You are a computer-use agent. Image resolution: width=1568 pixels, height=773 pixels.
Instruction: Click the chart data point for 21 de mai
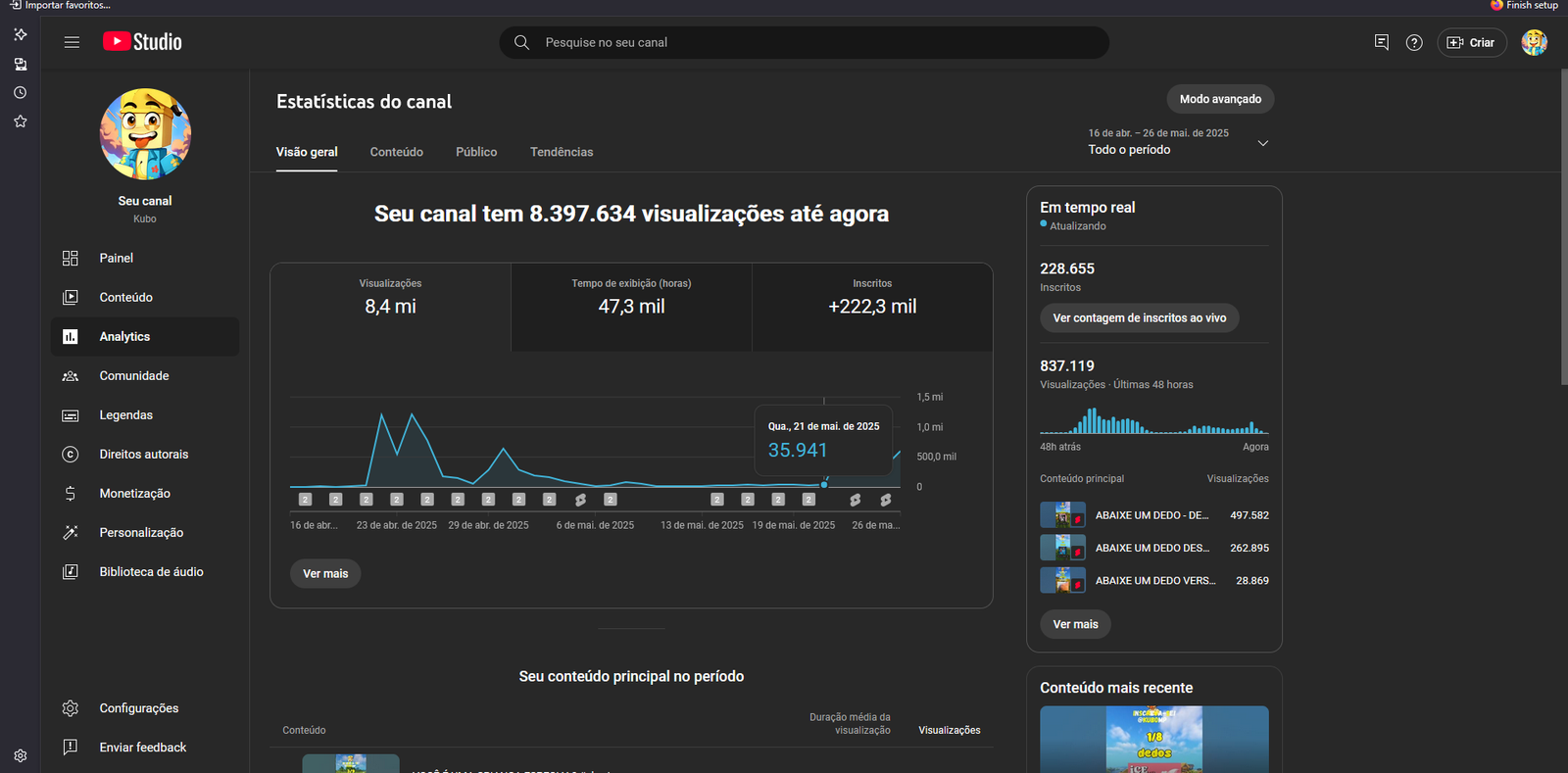[x=824, y=484]
